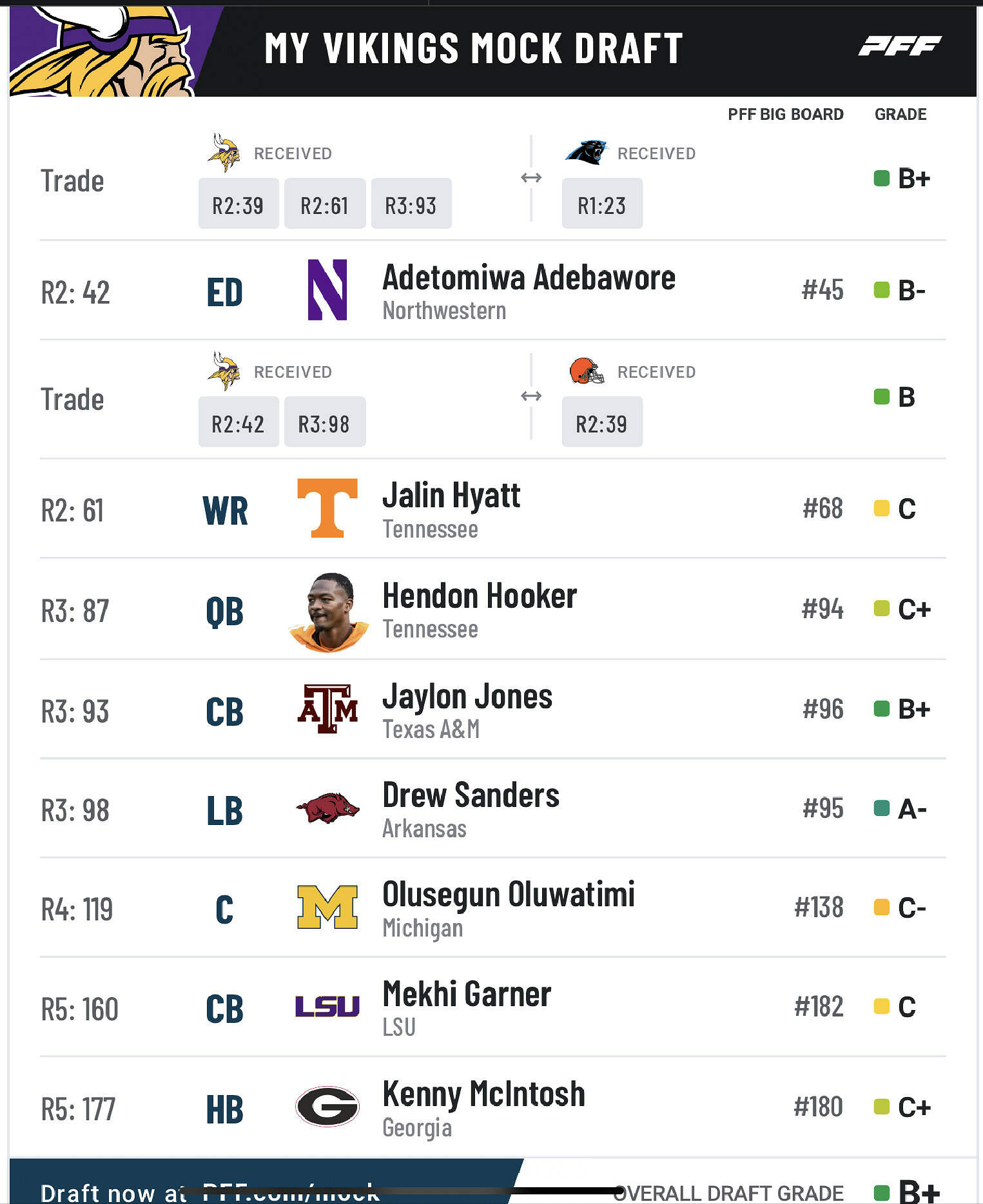Click the Carolina Panthers trade logo
Viewport: 983px width, 1204px height.
(586, 153)
